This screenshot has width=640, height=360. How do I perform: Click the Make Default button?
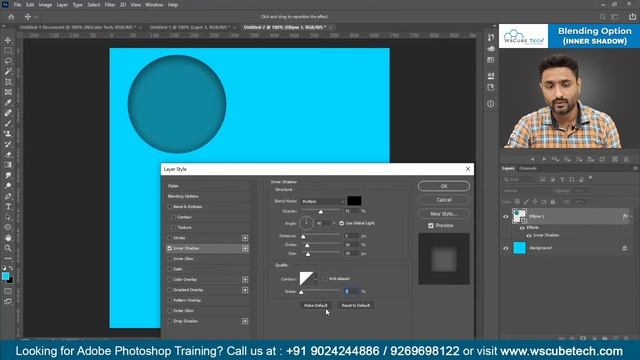(x=316, y=305)
